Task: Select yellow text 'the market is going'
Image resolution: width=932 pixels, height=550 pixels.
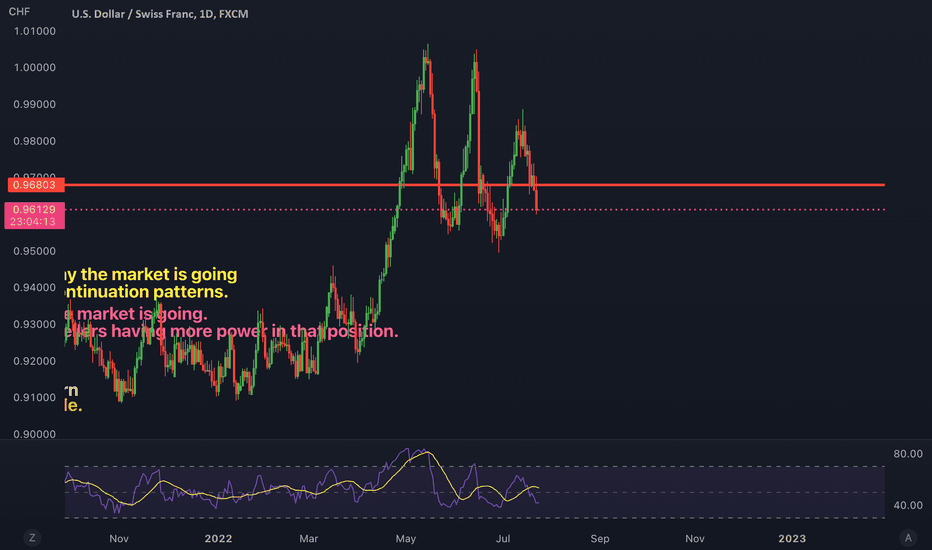Action: (x=159, y=274)
